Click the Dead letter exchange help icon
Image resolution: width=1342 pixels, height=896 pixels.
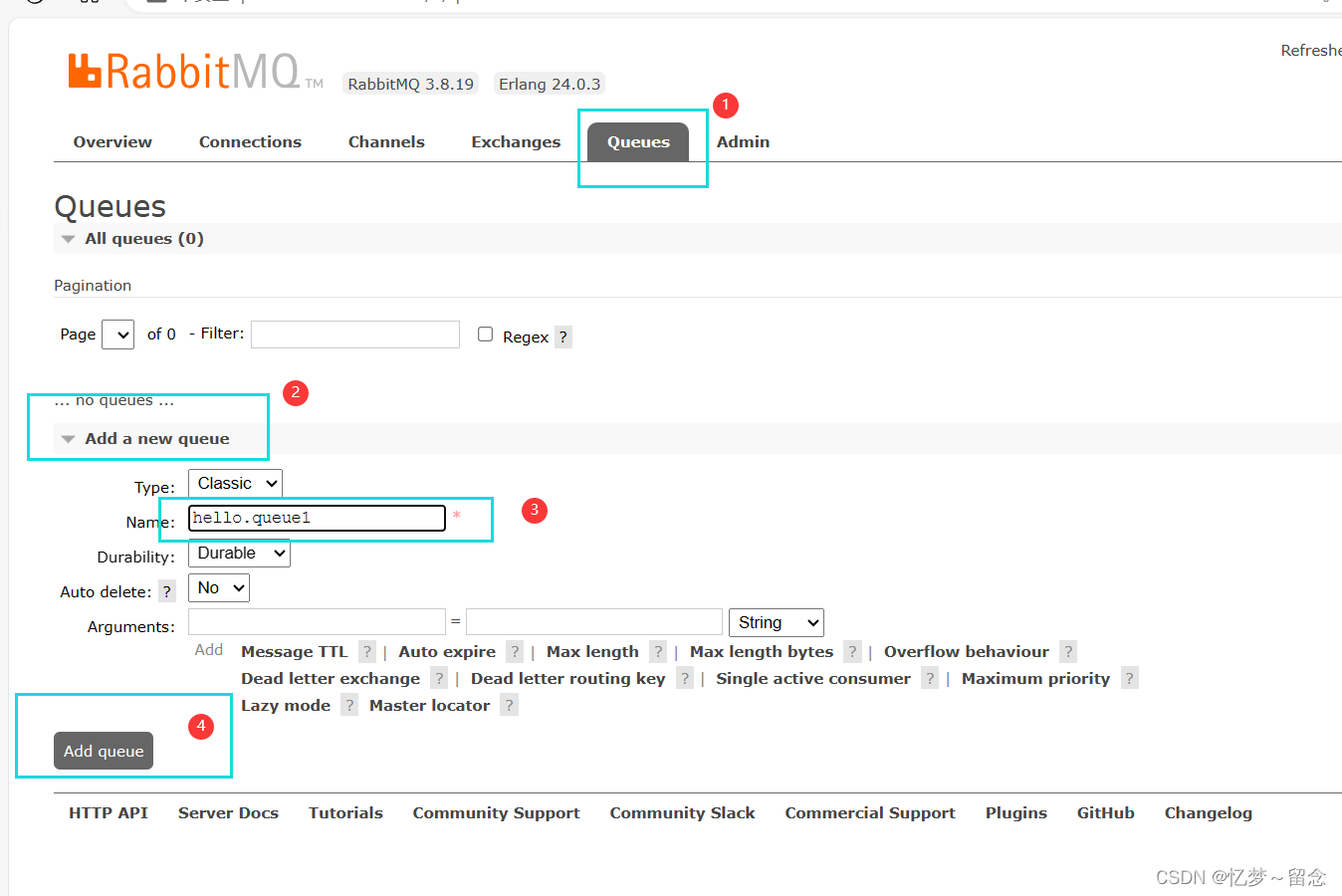point(439,678)
